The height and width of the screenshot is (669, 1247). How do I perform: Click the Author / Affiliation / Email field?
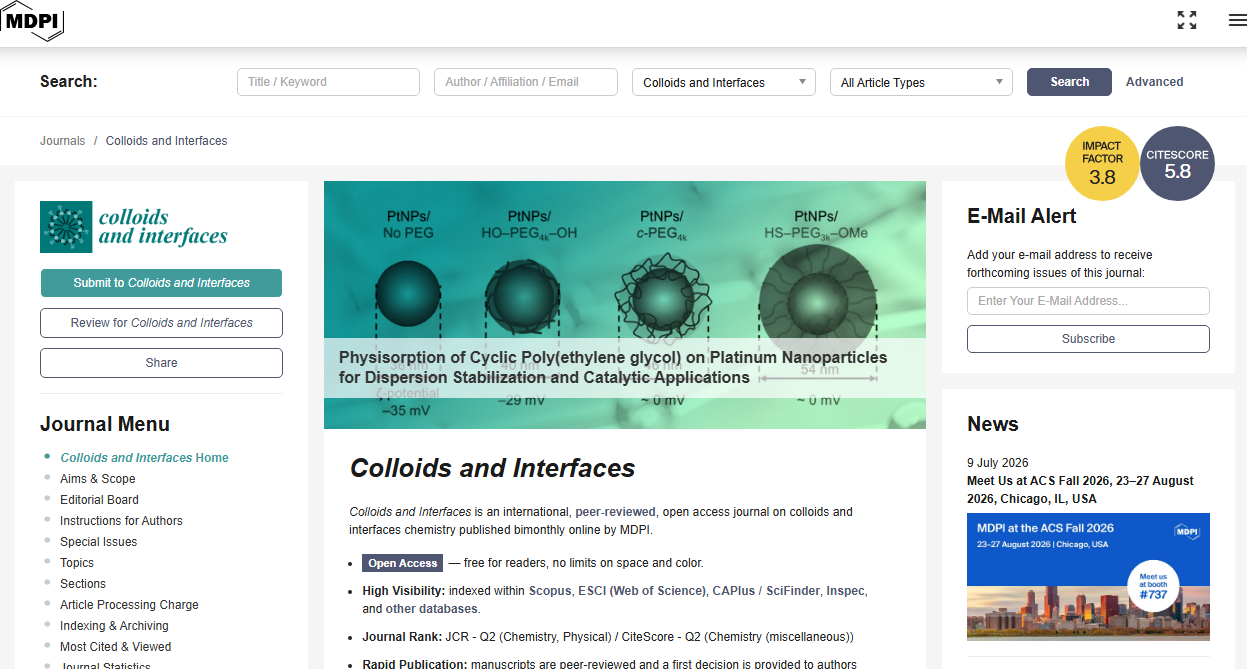point(526,82)
